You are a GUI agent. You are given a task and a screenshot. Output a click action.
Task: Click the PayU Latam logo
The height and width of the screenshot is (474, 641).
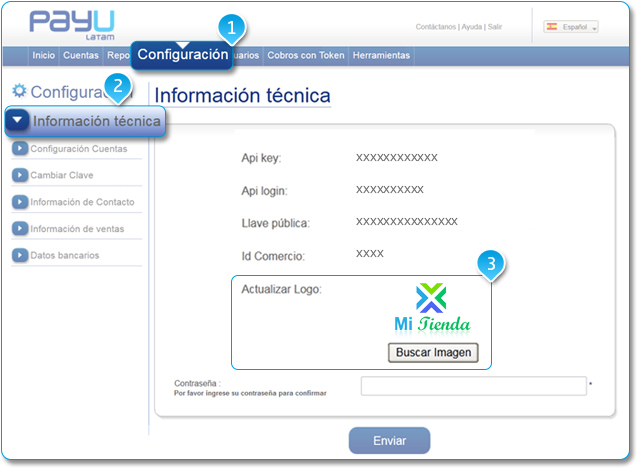[72, 25]
